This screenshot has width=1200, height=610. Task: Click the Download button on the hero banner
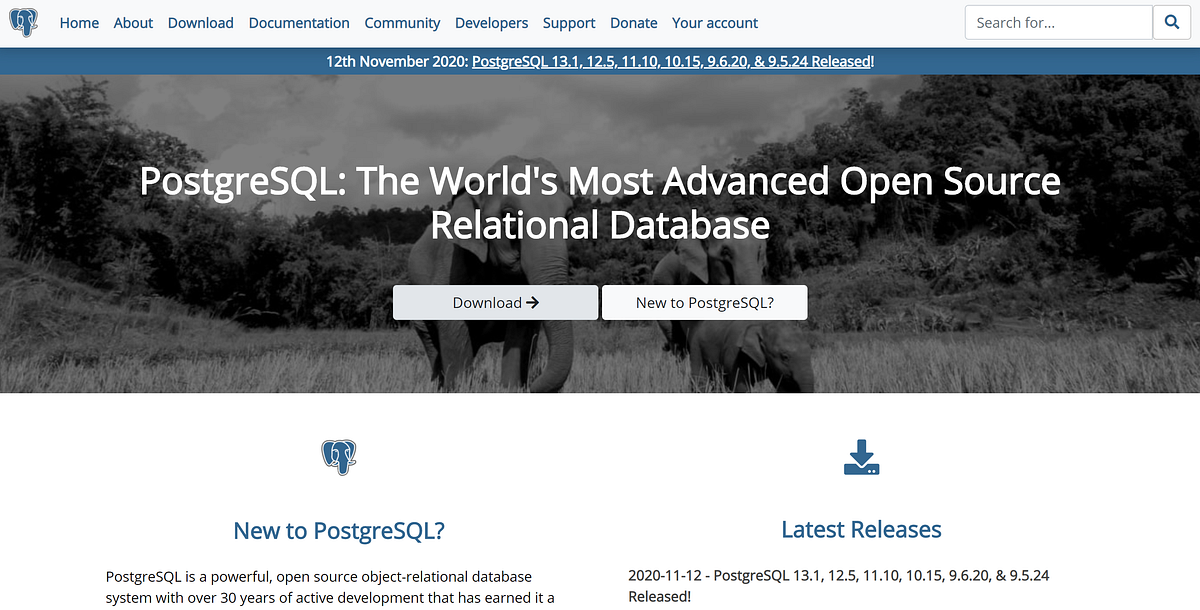point(495,302)
